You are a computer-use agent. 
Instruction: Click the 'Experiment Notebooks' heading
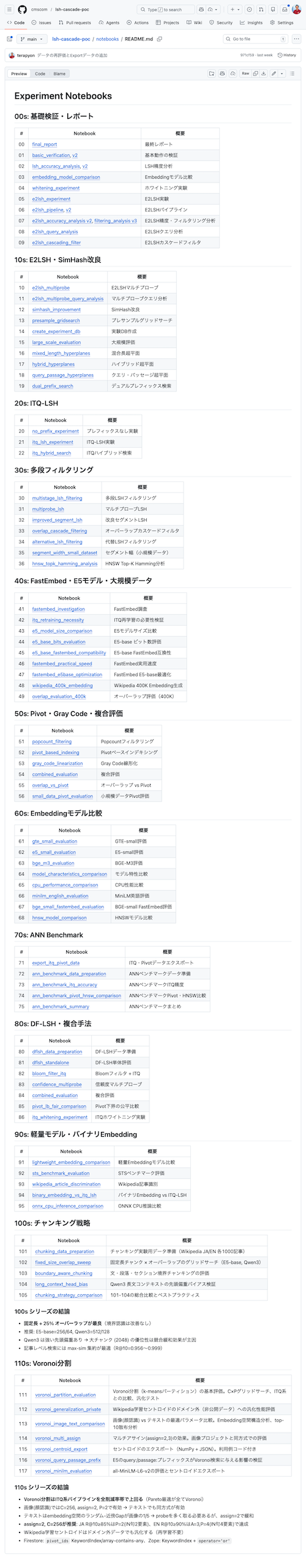(x=63, y=96)
